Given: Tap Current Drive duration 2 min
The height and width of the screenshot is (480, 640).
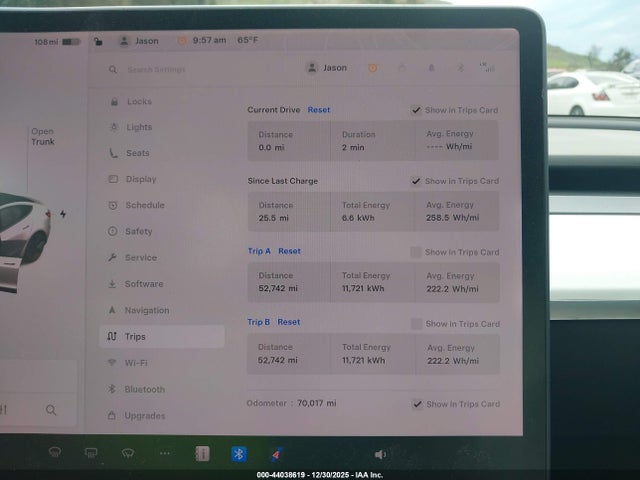Looking at the screenshot, I should pyautogui.click(x=353, y=147).
